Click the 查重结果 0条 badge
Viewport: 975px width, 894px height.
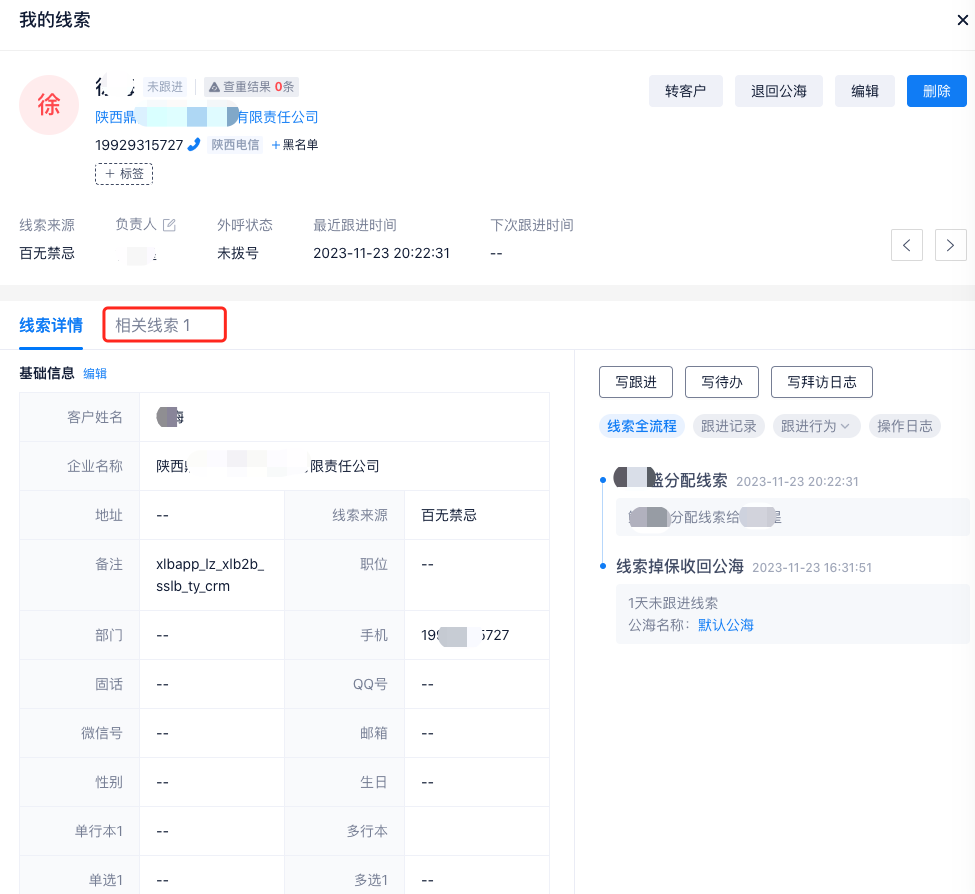coord(251,87)
